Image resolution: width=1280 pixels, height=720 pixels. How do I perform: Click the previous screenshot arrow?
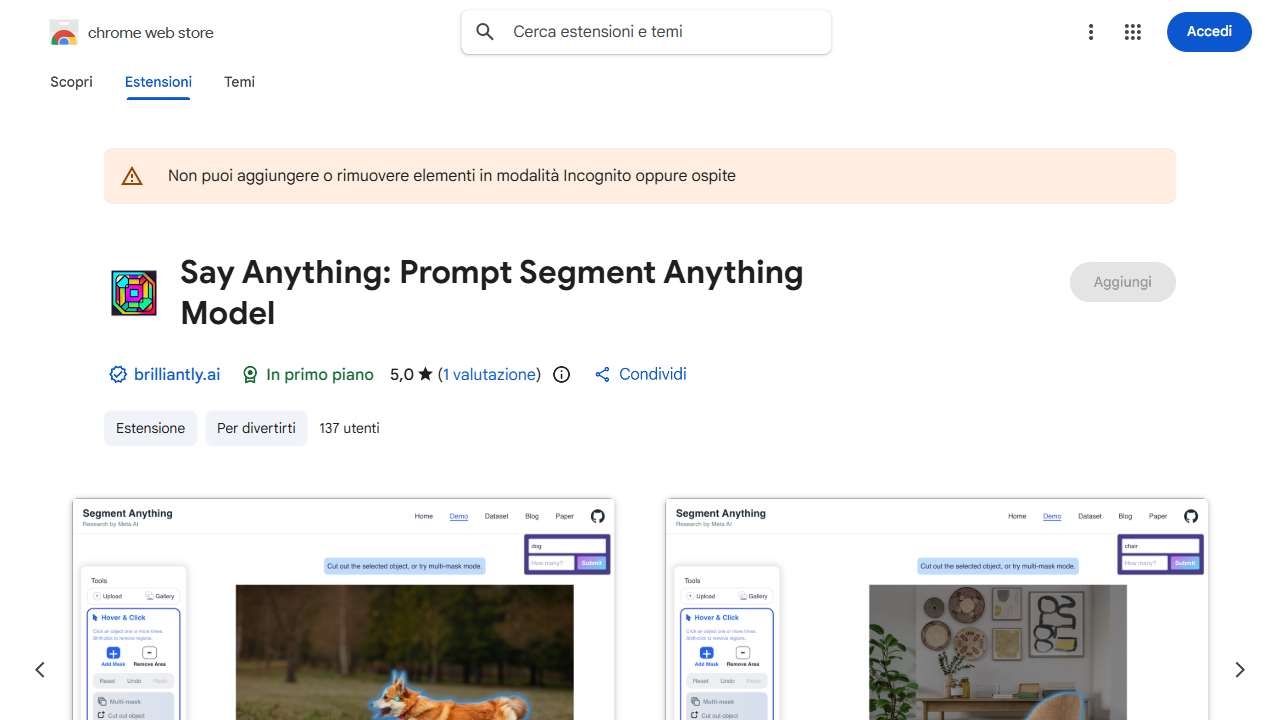[x=40, y=670]
